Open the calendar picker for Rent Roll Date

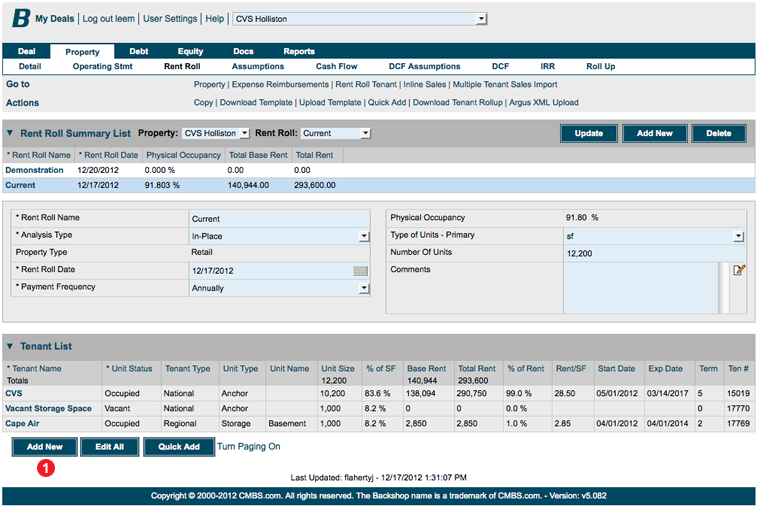[360, 271]
